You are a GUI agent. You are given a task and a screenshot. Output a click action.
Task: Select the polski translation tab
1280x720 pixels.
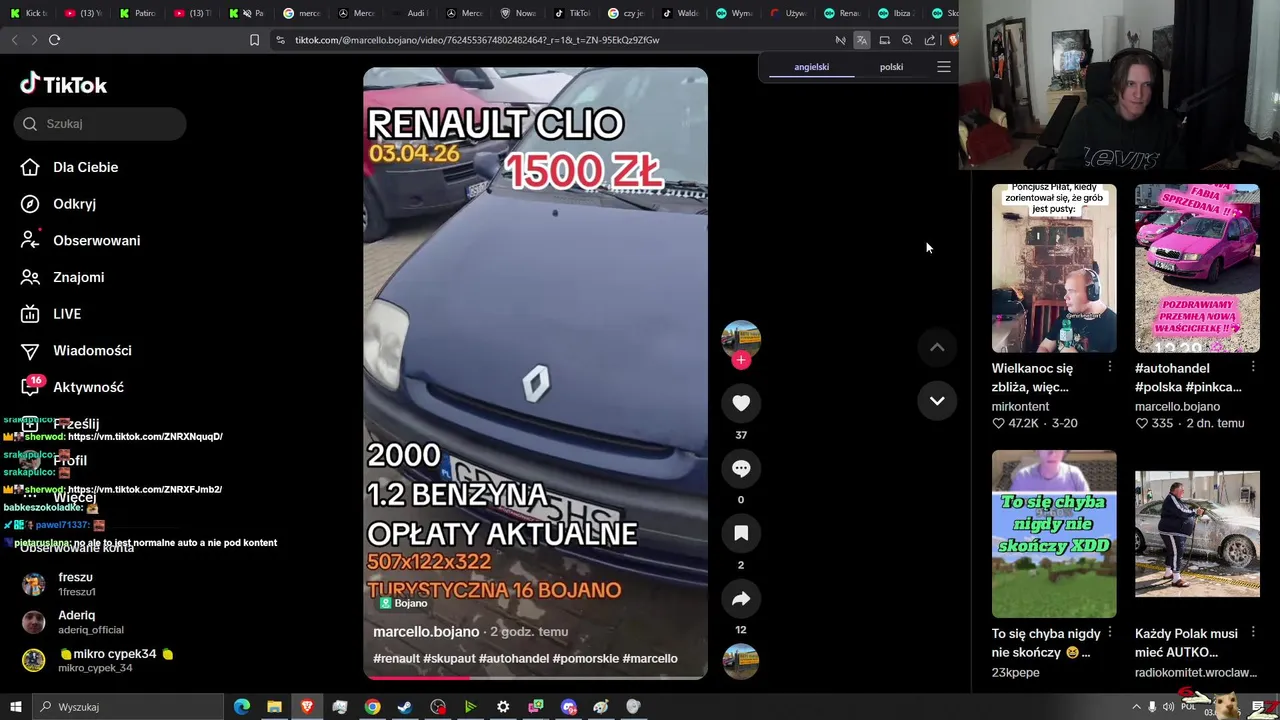[891, 67]
